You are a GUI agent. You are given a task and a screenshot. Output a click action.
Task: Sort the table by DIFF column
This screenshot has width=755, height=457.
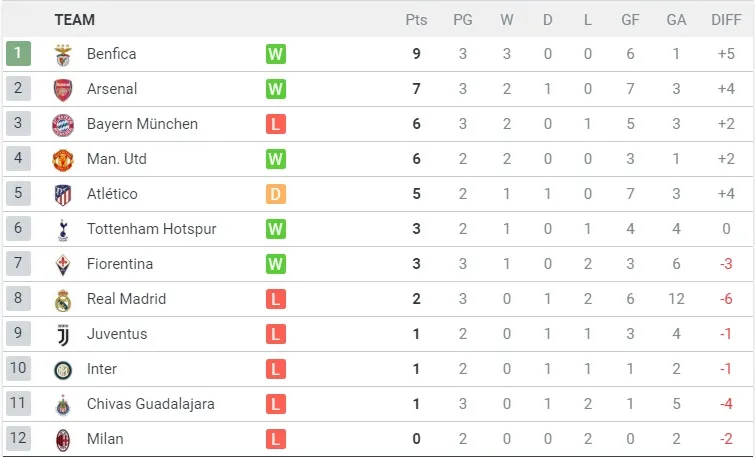tap(726, 20)
